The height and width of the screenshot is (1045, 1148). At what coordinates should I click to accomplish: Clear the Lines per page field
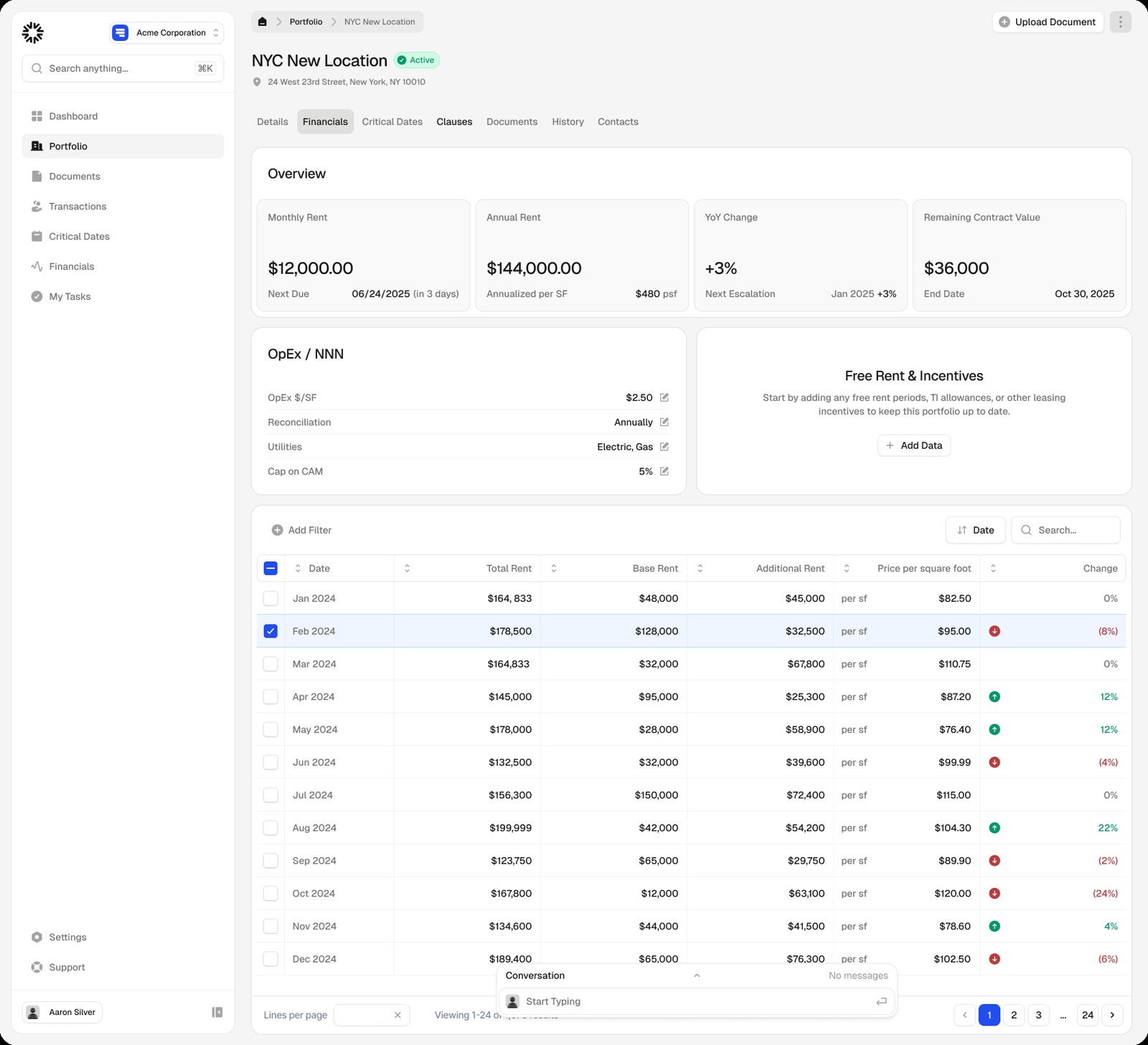[397, 1015]
